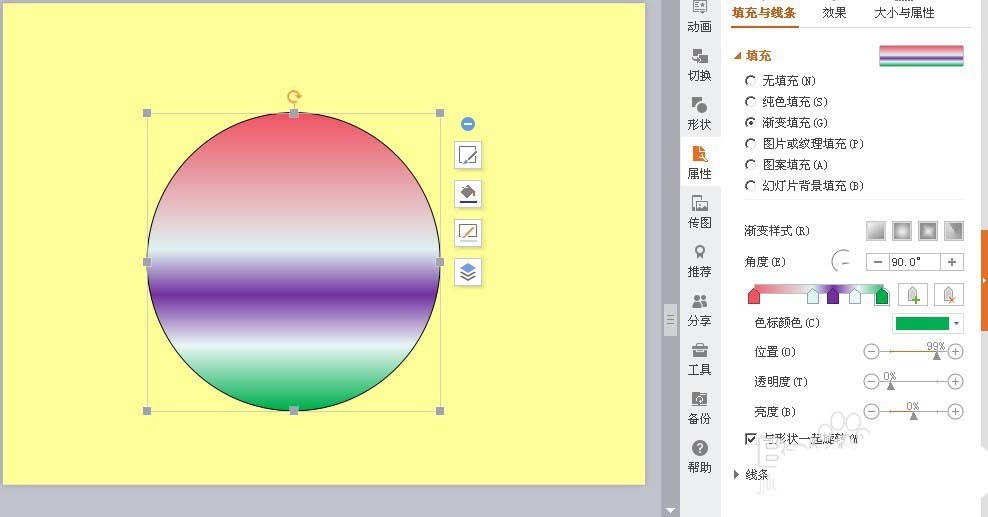Open the 分享 share panel
Screen dimensions: 988x517
[x=699, y=310]
